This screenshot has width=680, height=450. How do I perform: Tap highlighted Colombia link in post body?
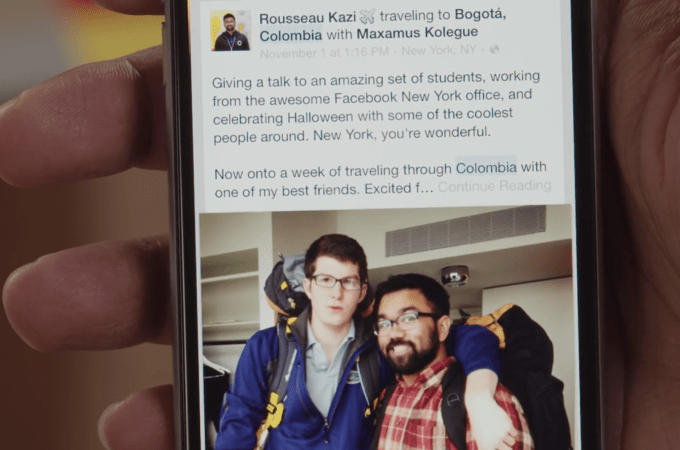coord(486,167)
